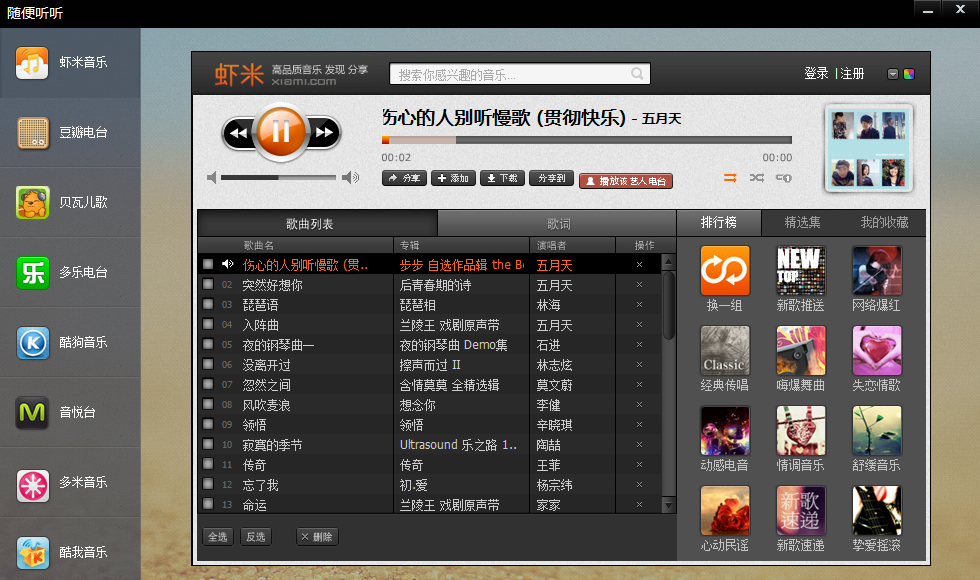Click the loud speaker volume icon
The height and width of the screenshot is (580, 980).
pos(351,178)
